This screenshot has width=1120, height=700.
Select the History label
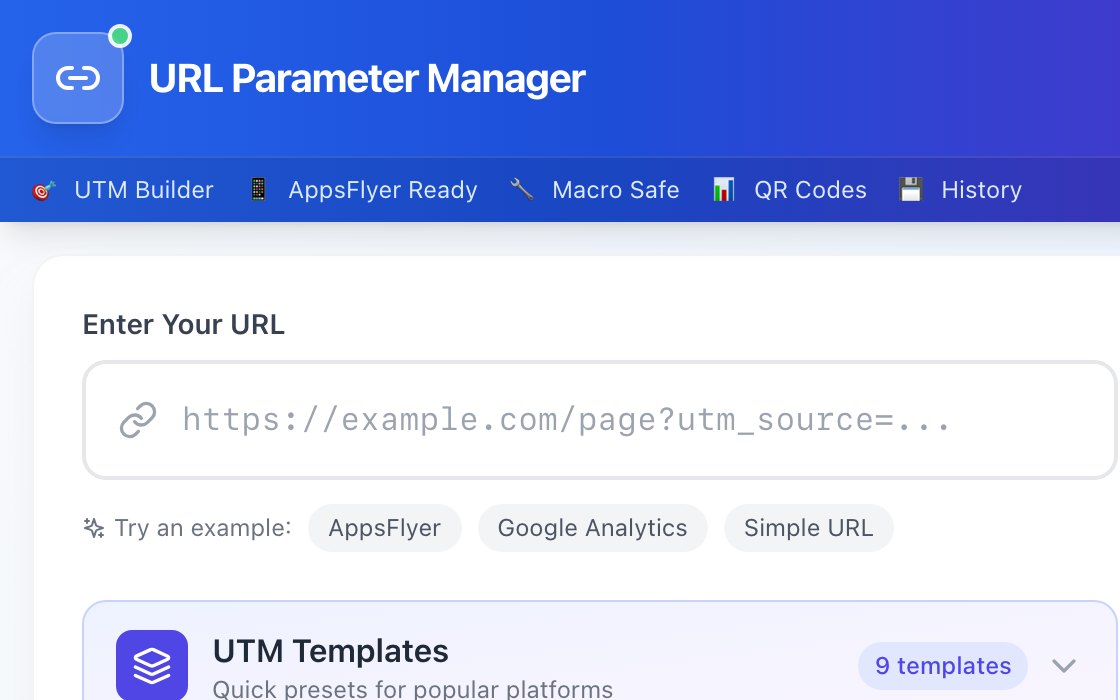981,190
